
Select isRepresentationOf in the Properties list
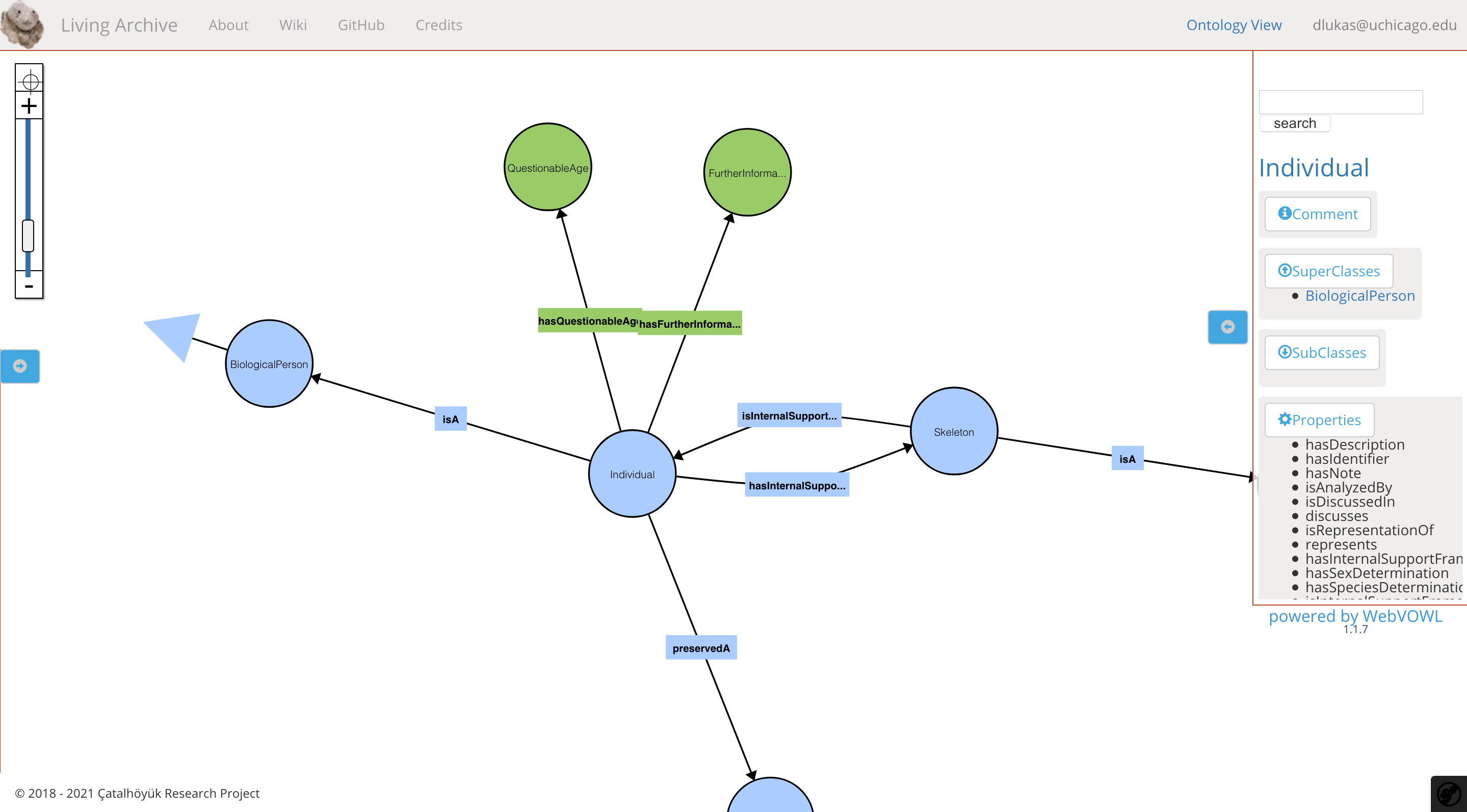(x=1369, y=530)
